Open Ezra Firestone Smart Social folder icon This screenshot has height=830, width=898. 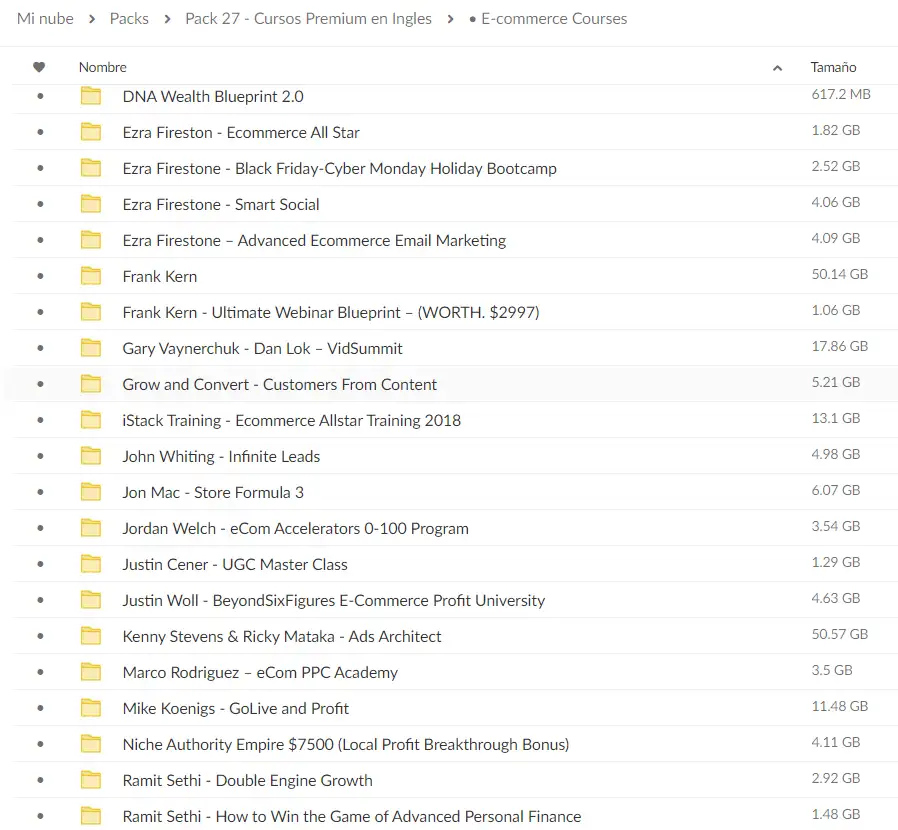(90, 204)
